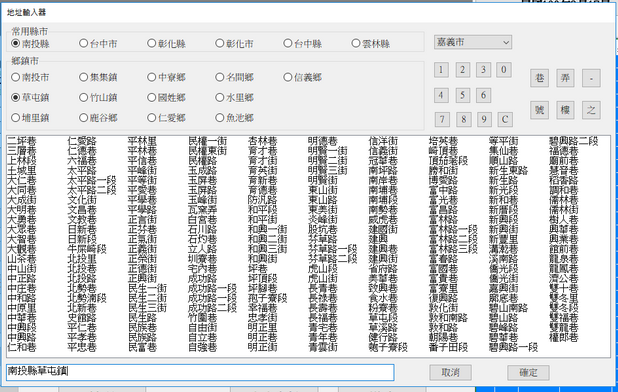618x392 pixels.
Task: Confirm the address with 確定 button
Action: pos(528,372)
